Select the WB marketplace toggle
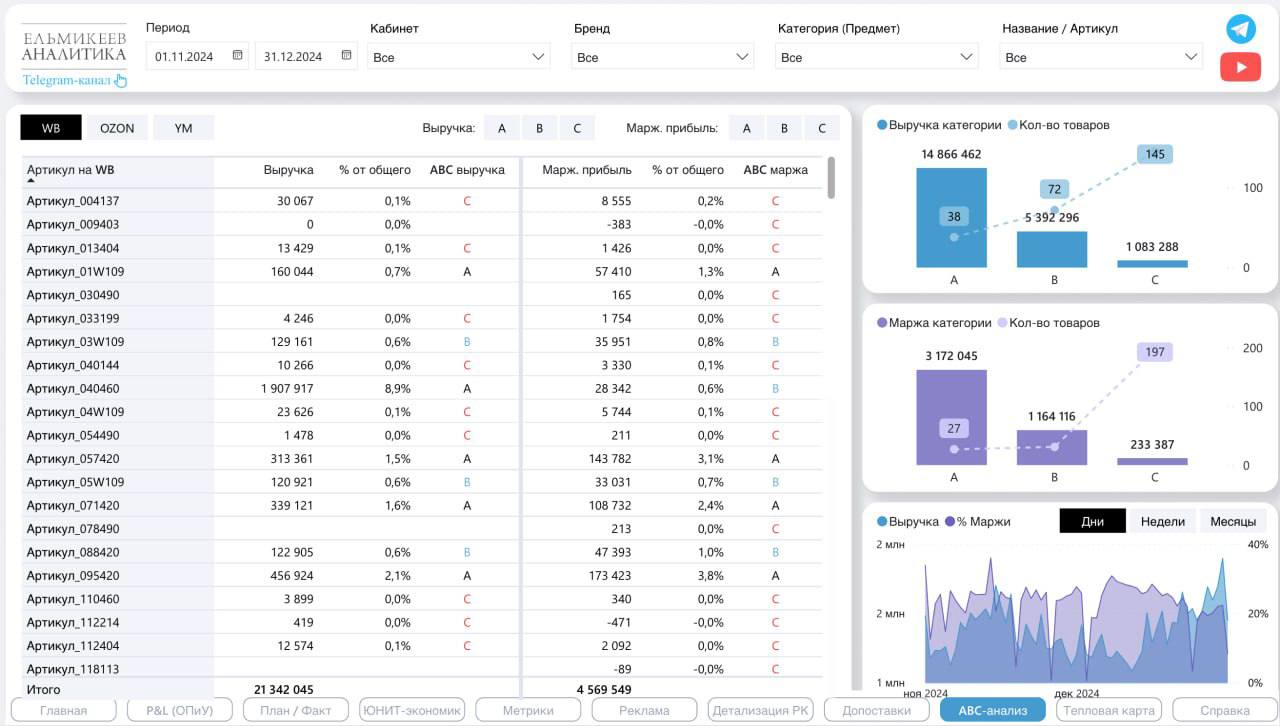The height and width of the screenshot is (726, 1280). click(x=51, y=128)
